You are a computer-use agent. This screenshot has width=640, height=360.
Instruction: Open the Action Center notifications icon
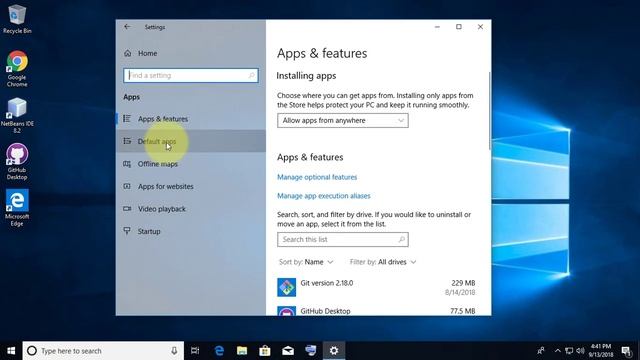[x=626, y=351]
